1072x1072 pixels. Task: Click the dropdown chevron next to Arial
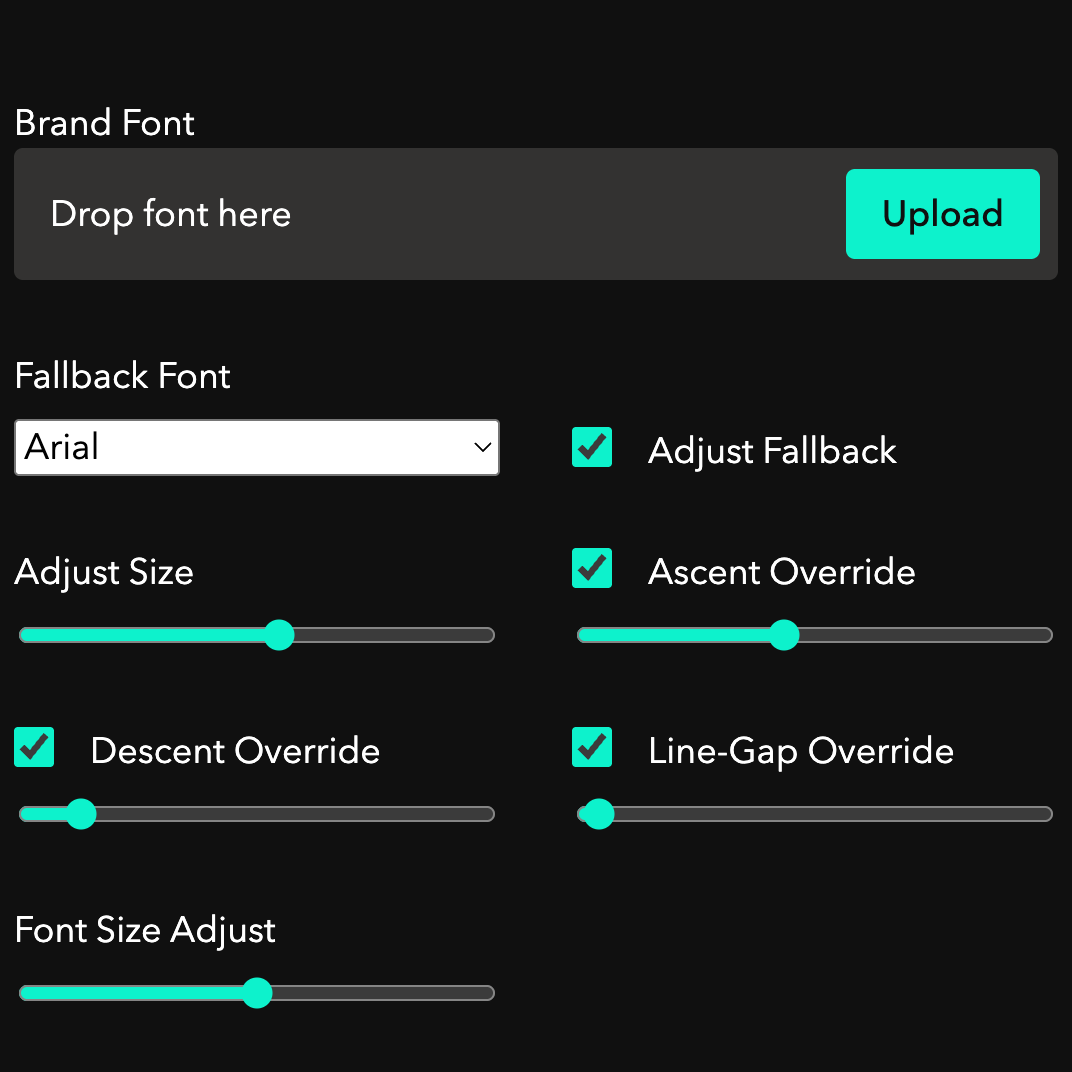pos(482,447)
